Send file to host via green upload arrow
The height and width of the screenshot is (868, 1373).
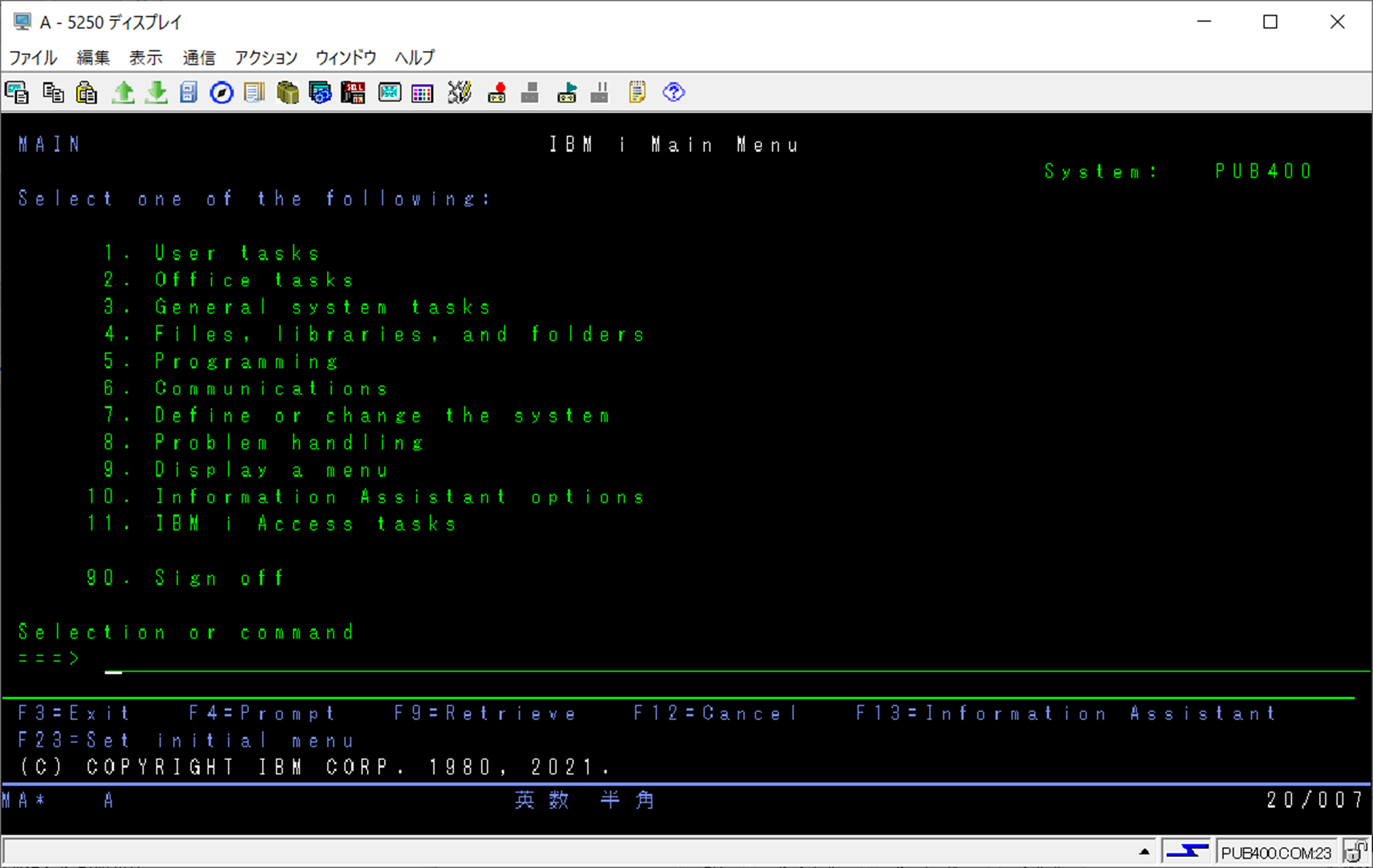[x=123, y=93]
